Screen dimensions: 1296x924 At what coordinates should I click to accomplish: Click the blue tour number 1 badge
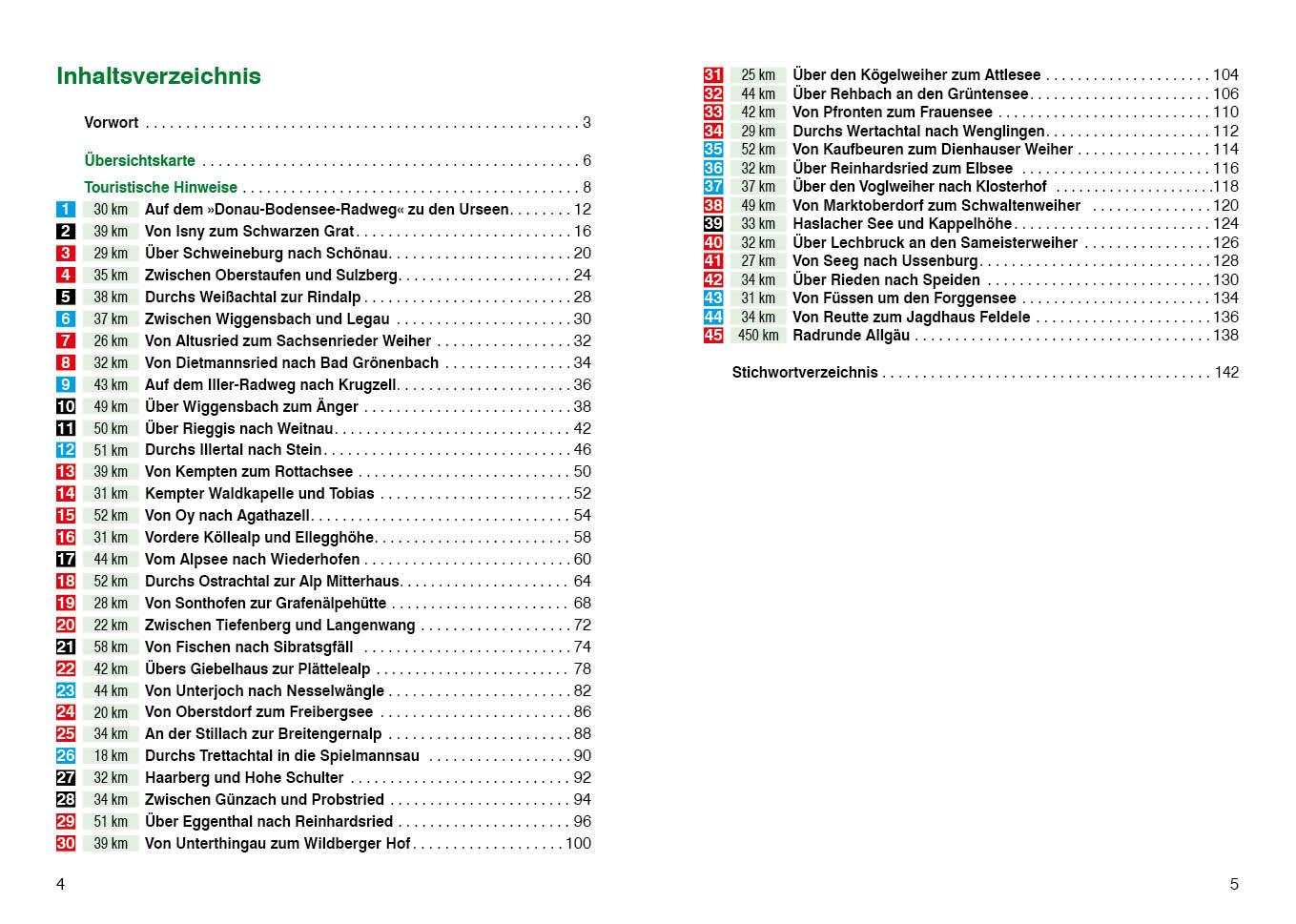tap(65, 210)
